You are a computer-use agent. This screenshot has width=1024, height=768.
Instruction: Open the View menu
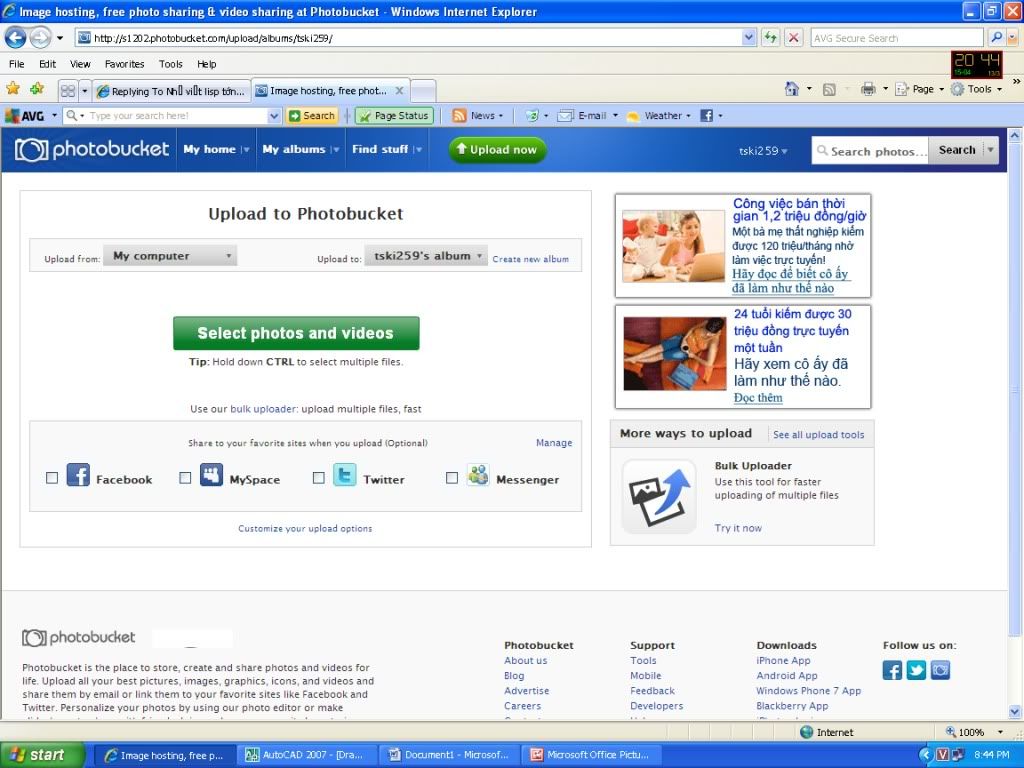tap(80, 64)
